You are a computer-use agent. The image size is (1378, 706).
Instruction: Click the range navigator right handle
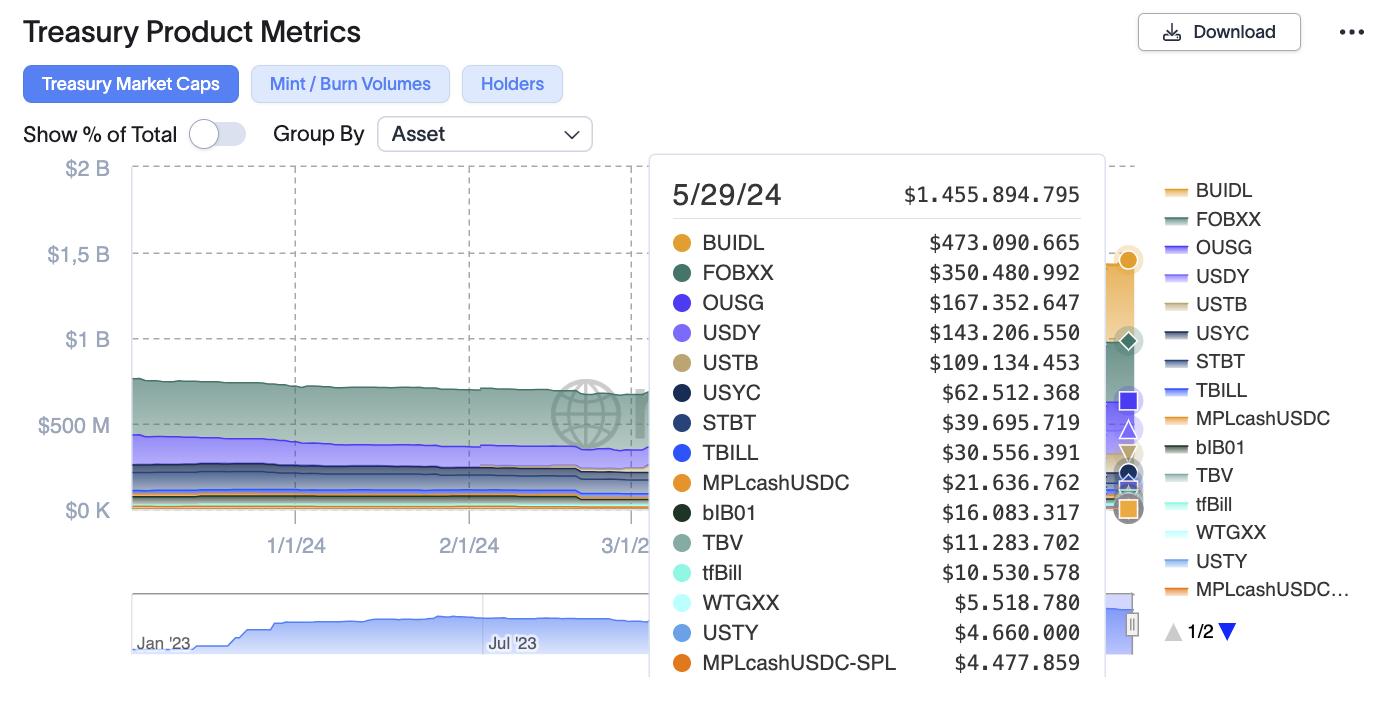tap(1132, 624)
